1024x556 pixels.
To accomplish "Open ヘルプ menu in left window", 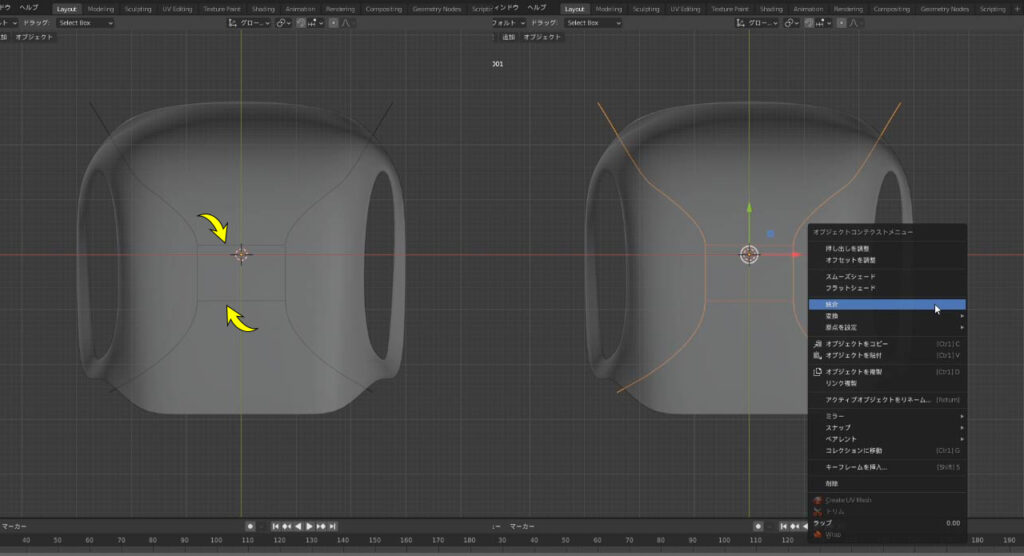I will coord(28,8).
